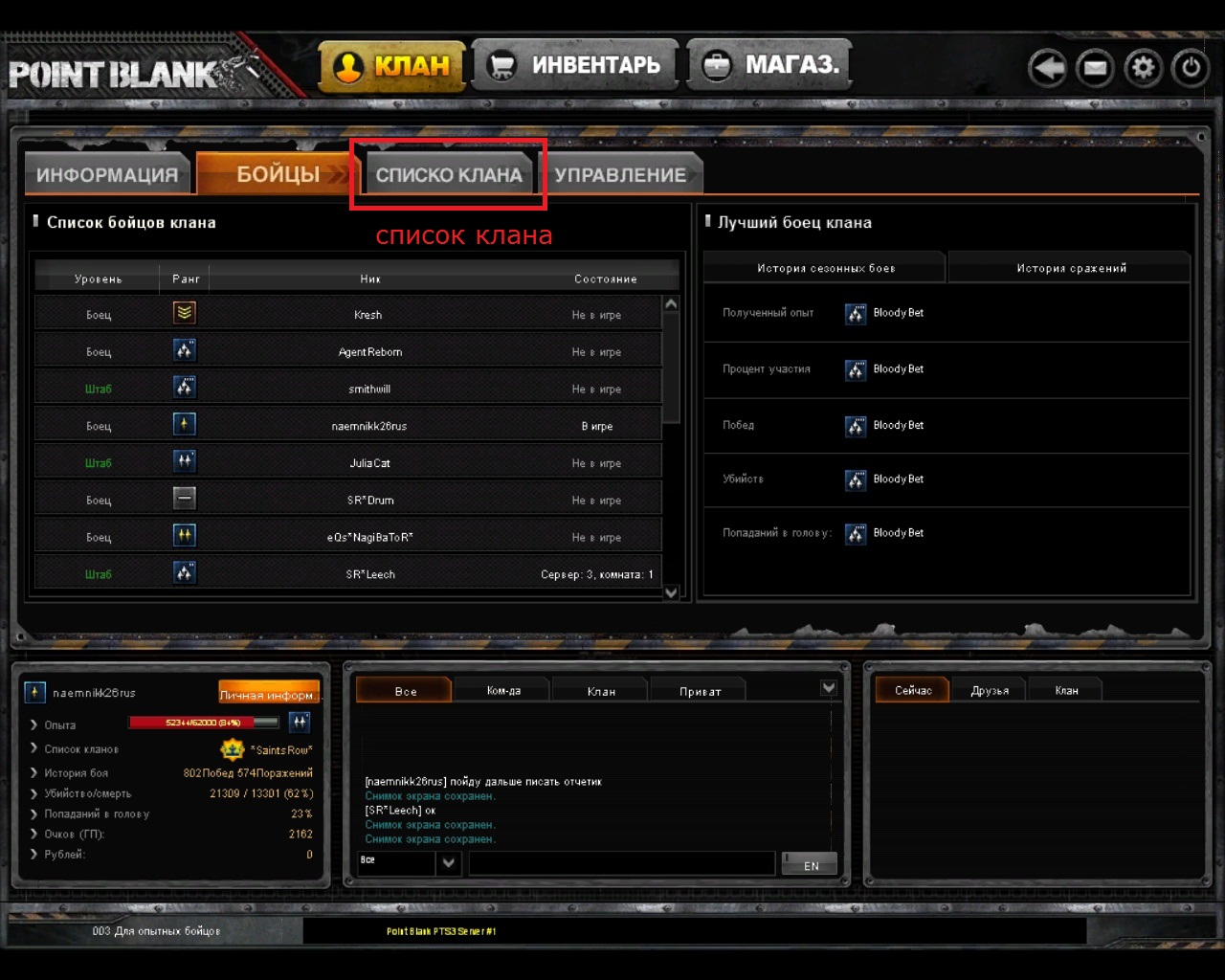The height and width of the screenshot is (980, 1225).
Task: Click the Ранг column header
Action: [x=186, y=278]
